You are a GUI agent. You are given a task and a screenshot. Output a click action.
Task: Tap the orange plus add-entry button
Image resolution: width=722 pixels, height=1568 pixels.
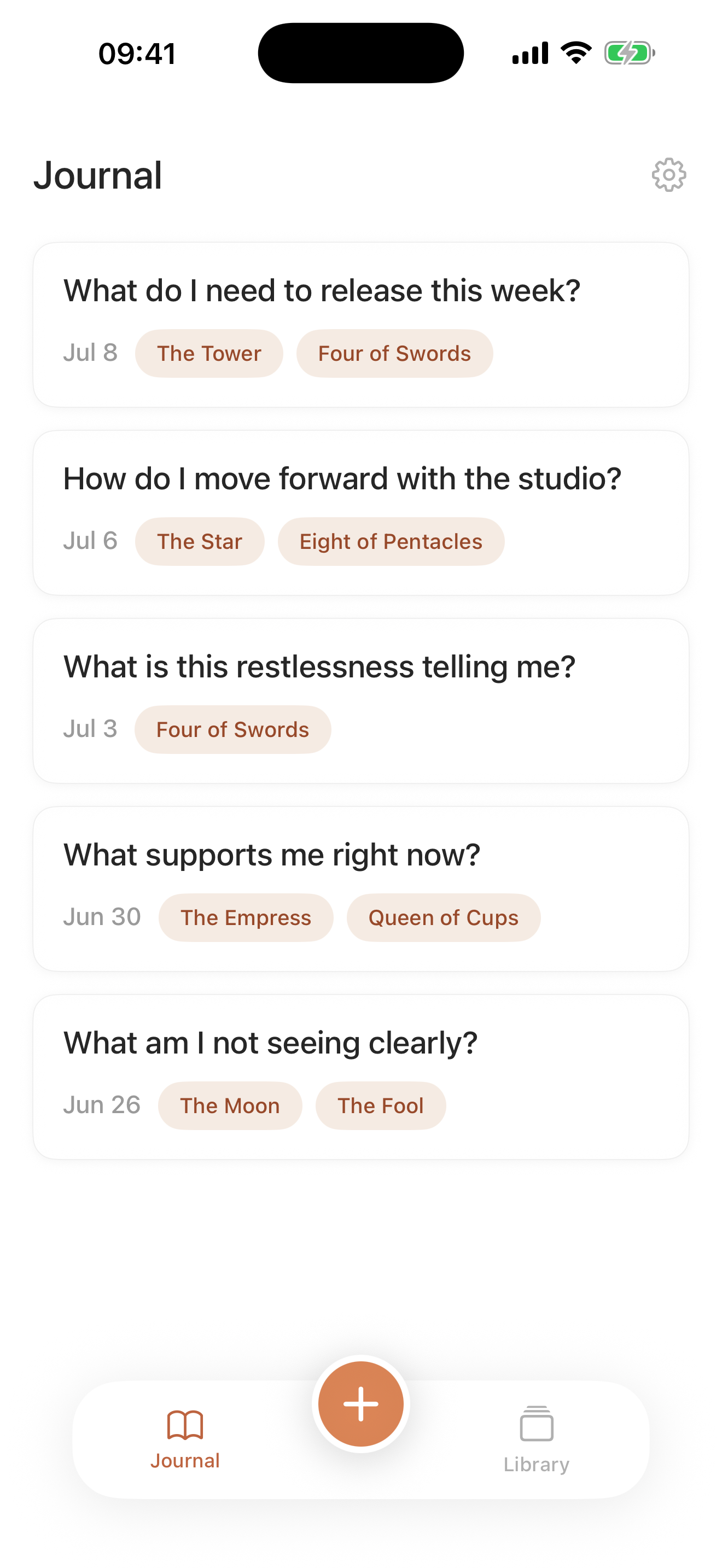click(x=361, y=1403)
